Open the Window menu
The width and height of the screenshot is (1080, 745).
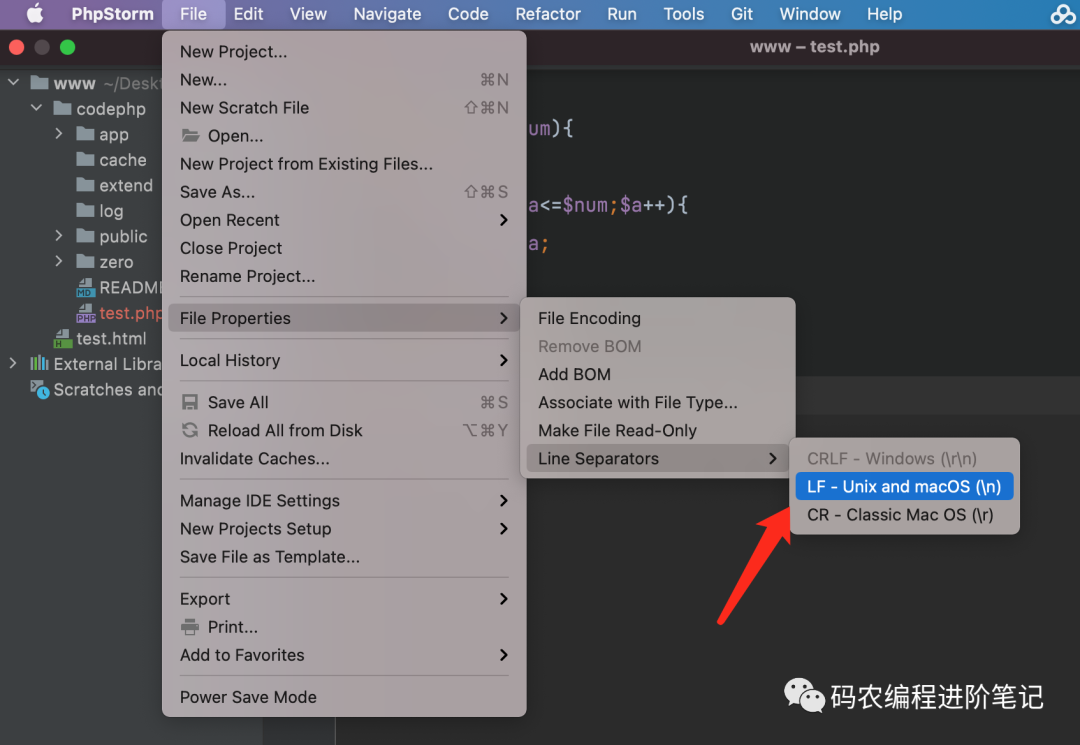(x=809, y=14)
